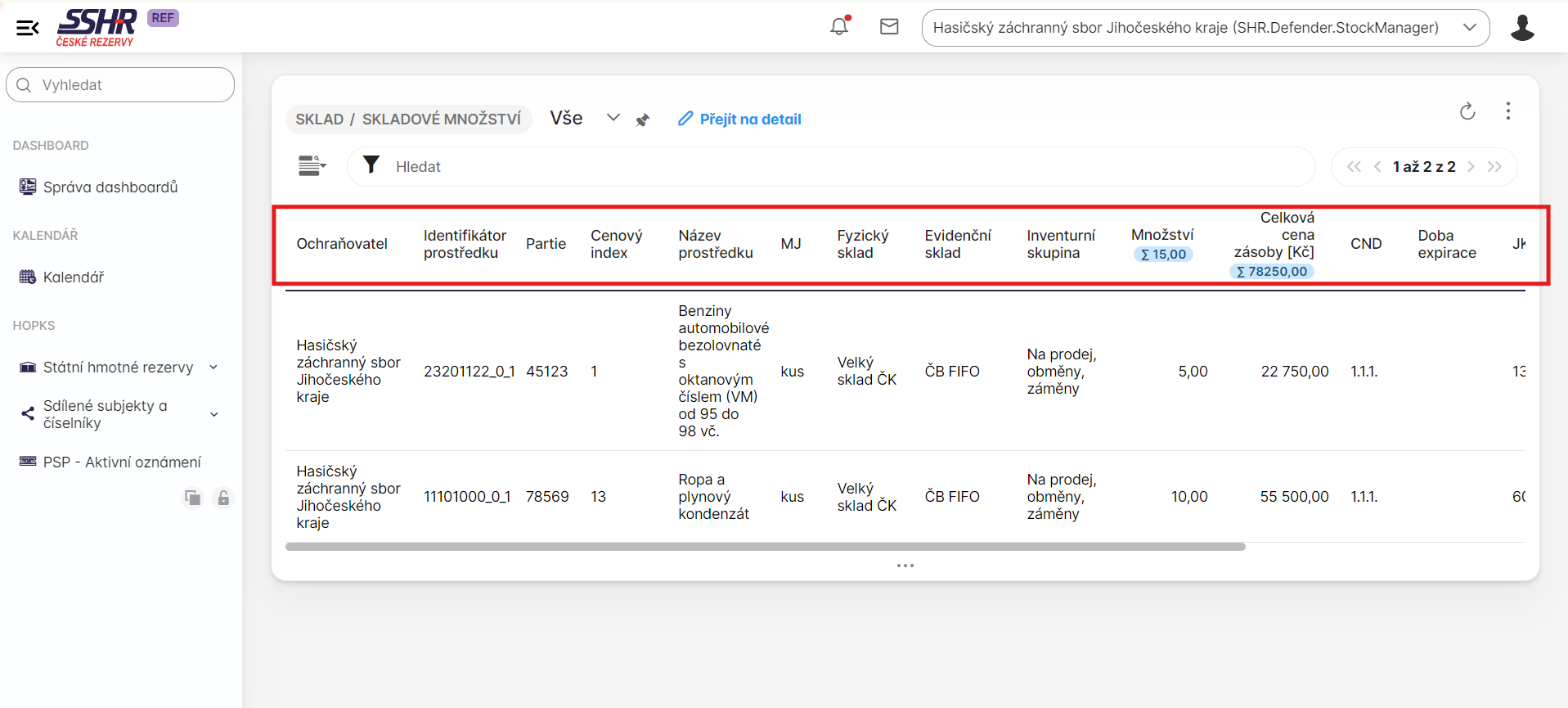Refresh the stock quantity table
Image resolution: width=1568 pixels, height=708 pixels.
pyautogui.click(x=1467, y=112)
